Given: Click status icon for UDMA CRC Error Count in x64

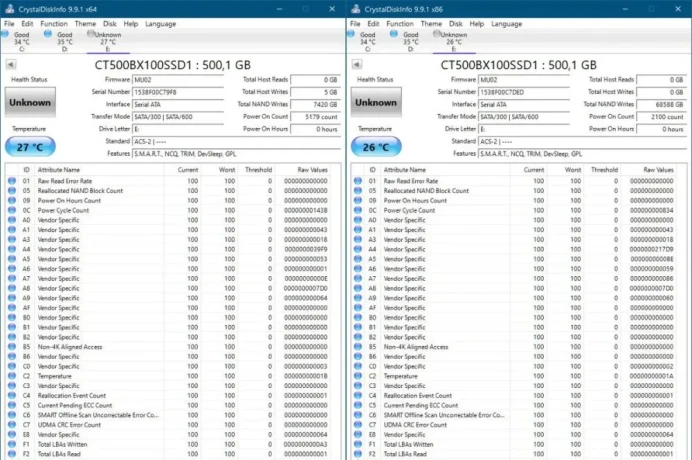Looking at the screenshot, I should pyautogui.click(x=12, y=425).
